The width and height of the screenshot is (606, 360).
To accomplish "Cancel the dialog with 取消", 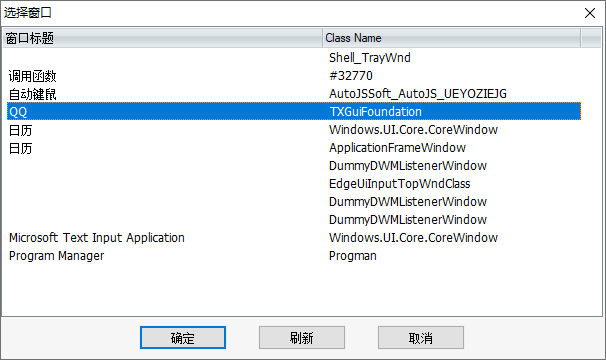I will point(421,338).
